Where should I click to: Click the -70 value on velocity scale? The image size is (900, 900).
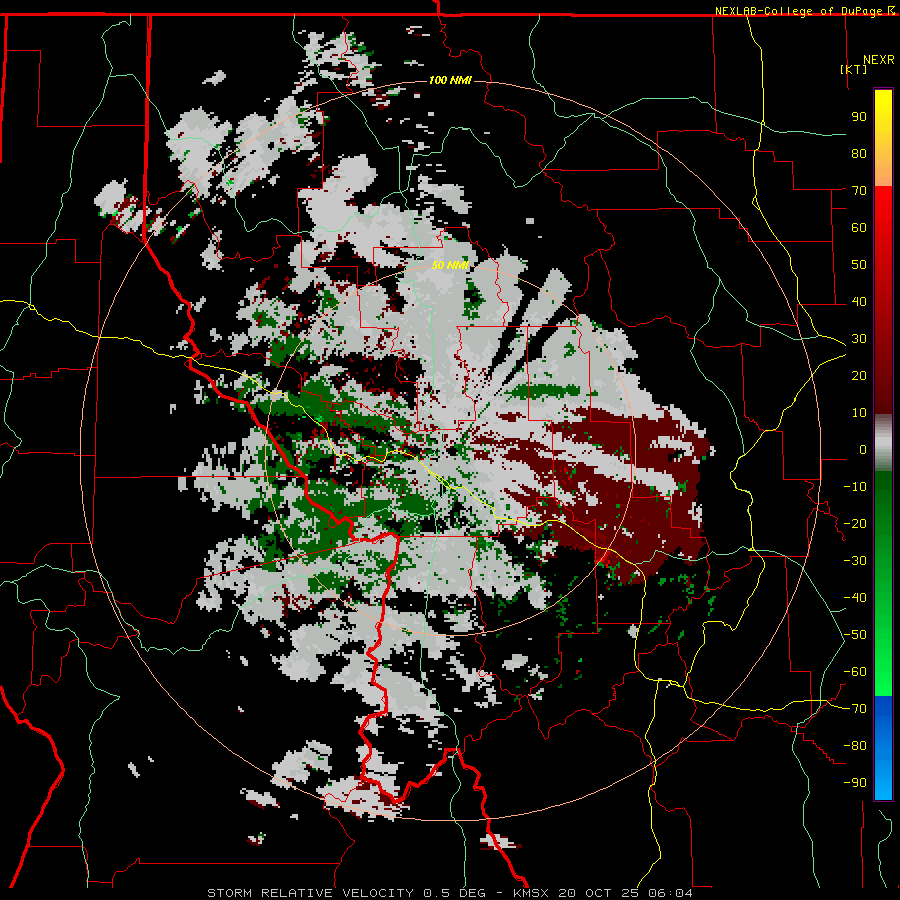(x=855, y=709)
